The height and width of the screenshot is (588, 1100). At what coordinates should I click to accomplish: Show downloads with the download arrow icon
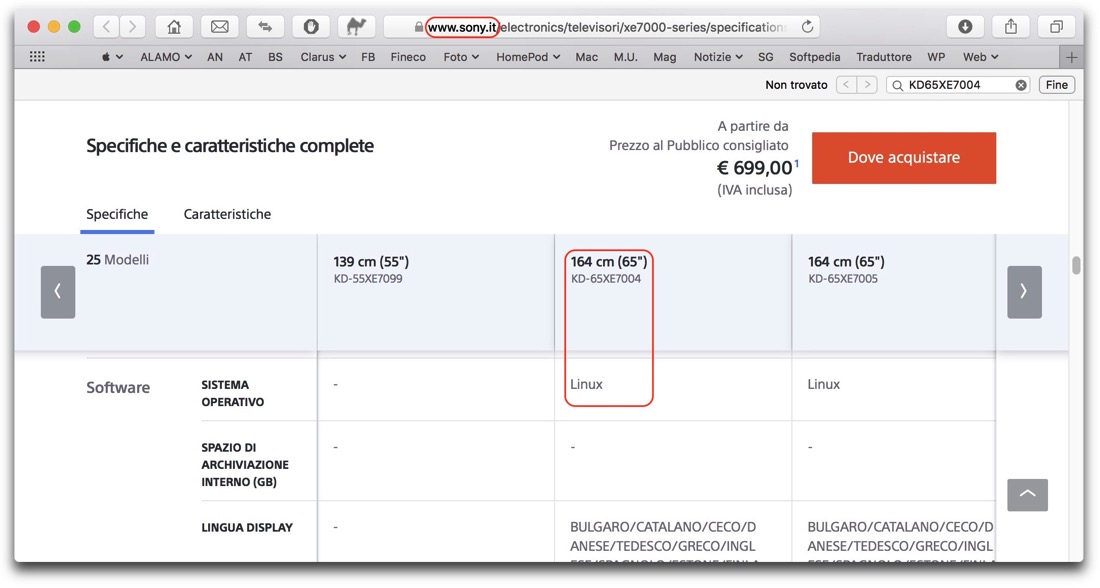(x=965, y=27)
